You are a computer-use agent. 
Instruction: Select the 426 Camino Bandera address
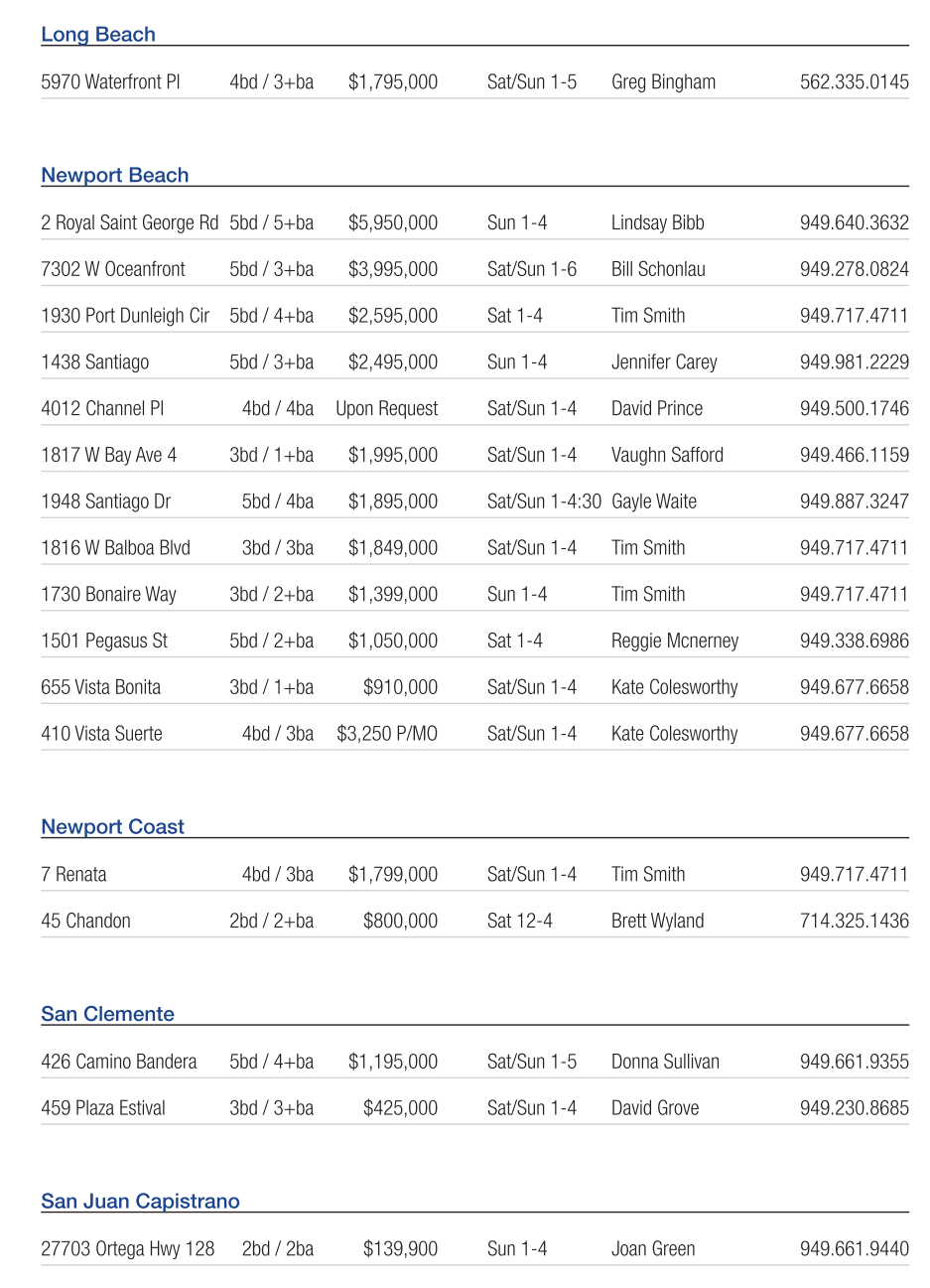(119, 1062)
